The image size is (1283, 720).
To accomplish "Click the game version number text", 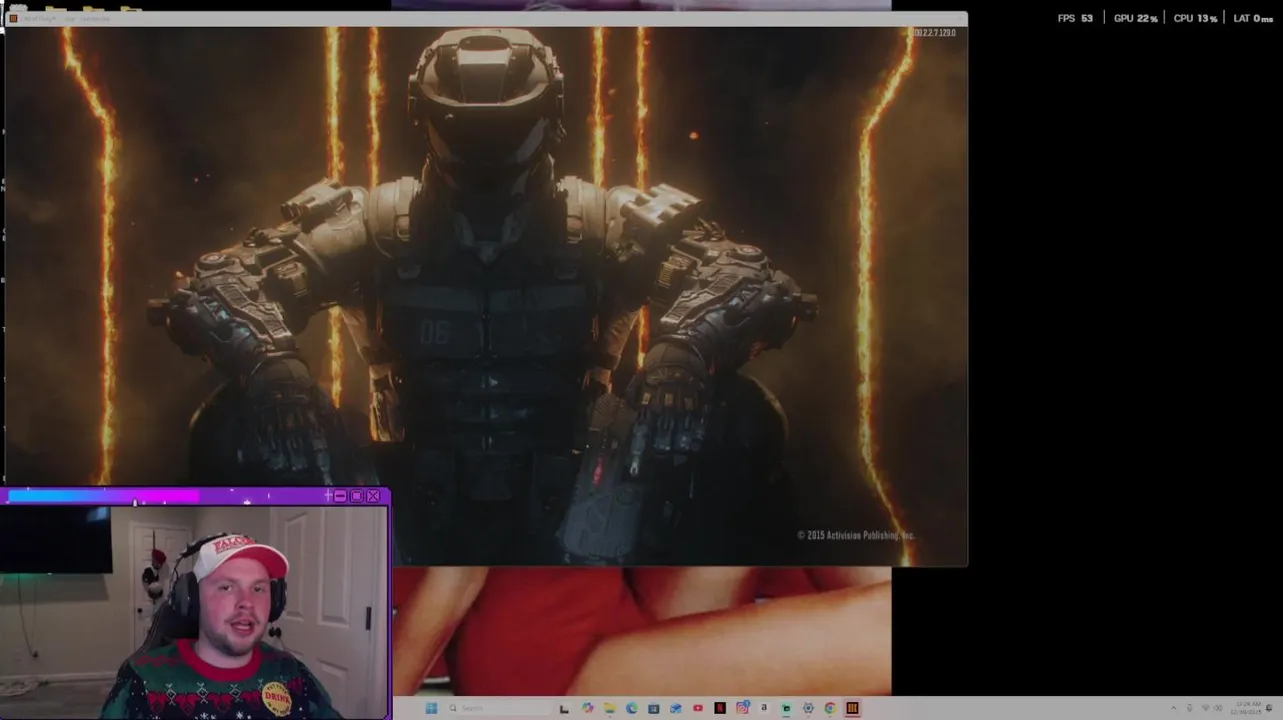I will (934, 33).
